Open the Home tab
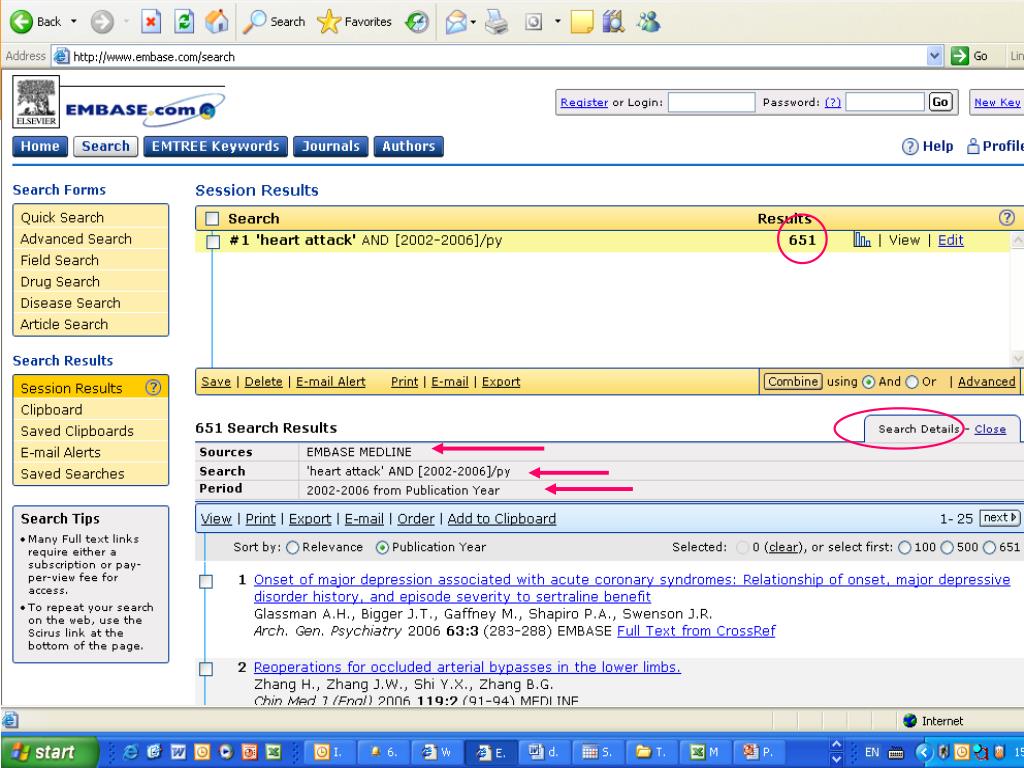This screenshot has height=768, width=1024. pos(40,146)
